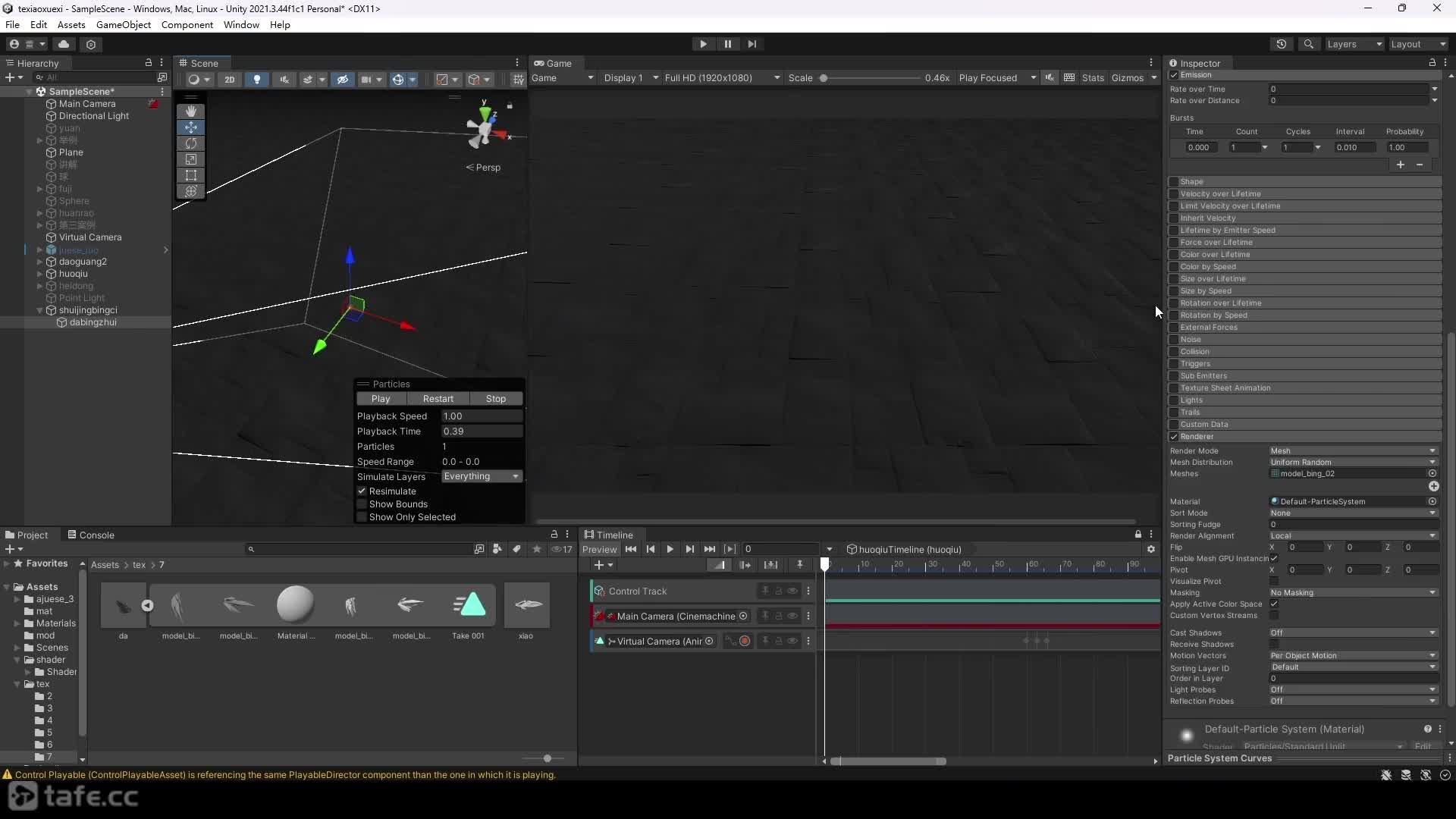Click the editor Play button
Image resolution: width=1456 pixels, height=819 pixels.
click(703, 44)
